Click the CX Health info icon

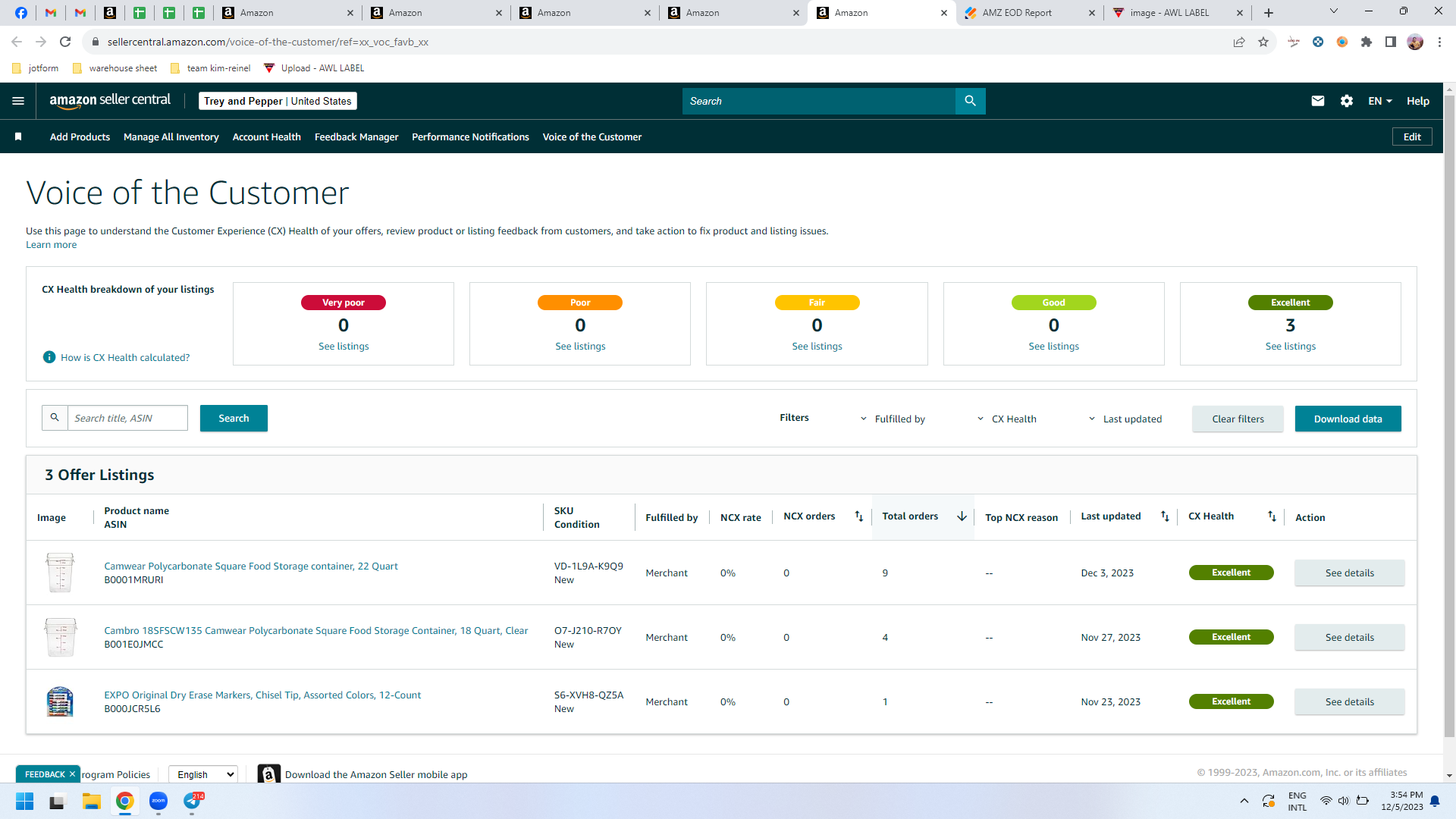point(49,357)
